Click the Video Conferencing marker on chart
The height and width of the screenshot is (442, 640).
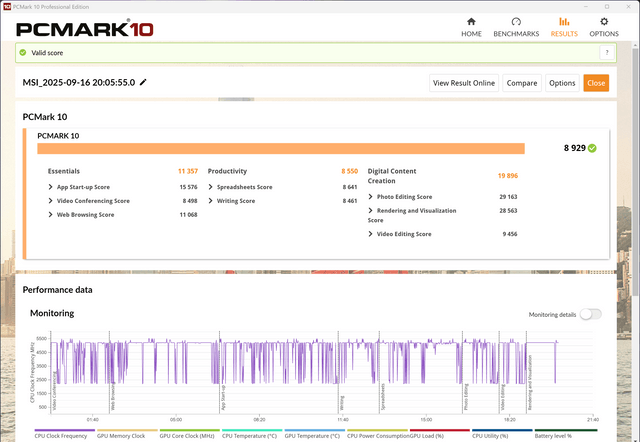pyautogui.click(x=55, y=391)
